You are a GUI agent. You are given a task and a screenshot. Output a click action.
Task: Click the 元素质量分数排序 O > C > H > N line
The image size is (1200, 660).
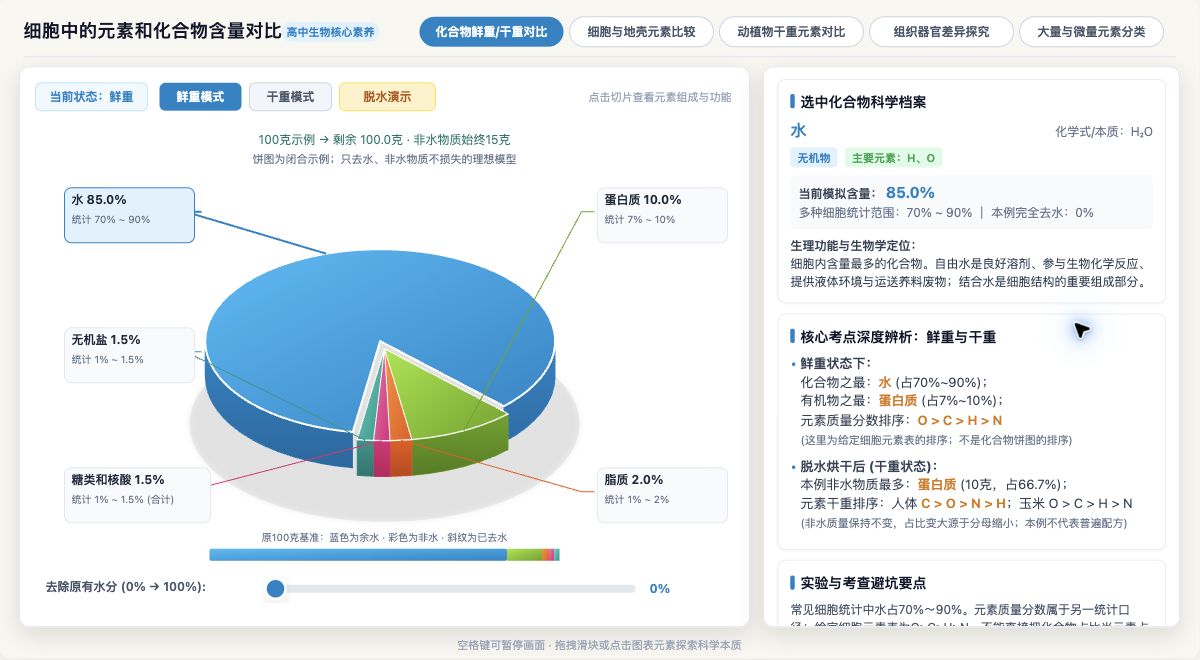[x=901, y=421]
